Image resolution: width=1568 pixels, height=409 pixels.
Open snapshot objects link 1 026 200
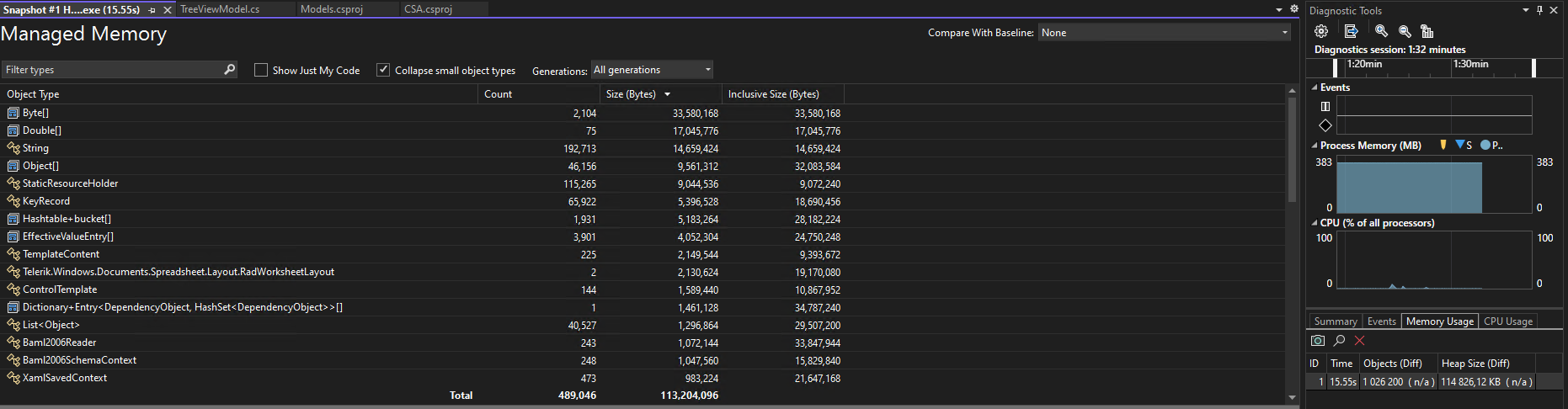(1383, 382)
